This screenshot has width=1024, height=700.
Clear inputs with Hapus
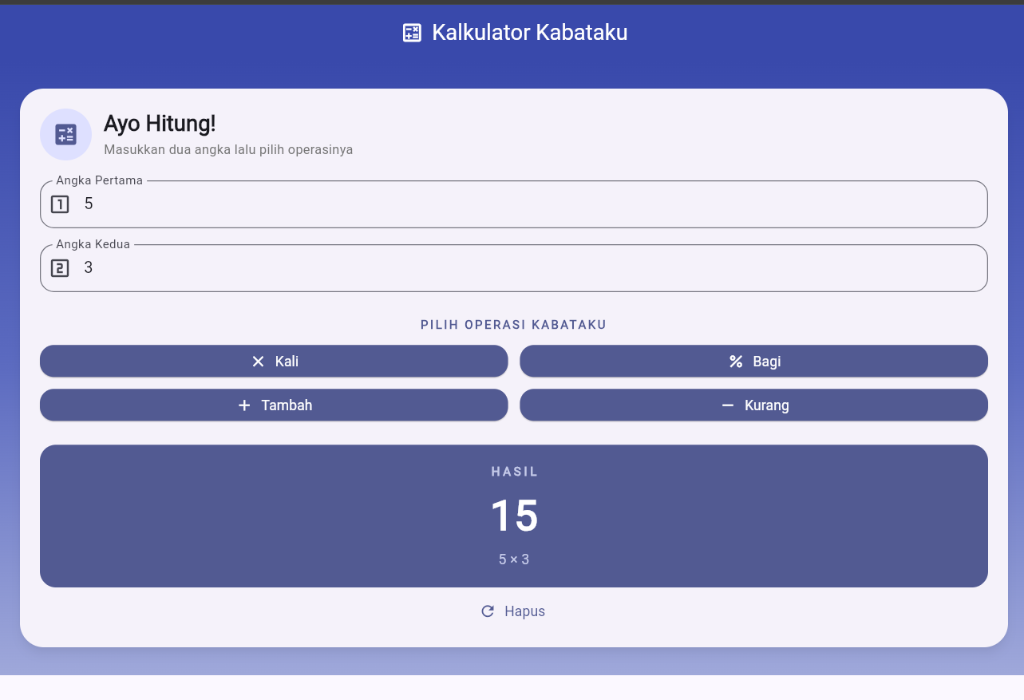point(513,611)
